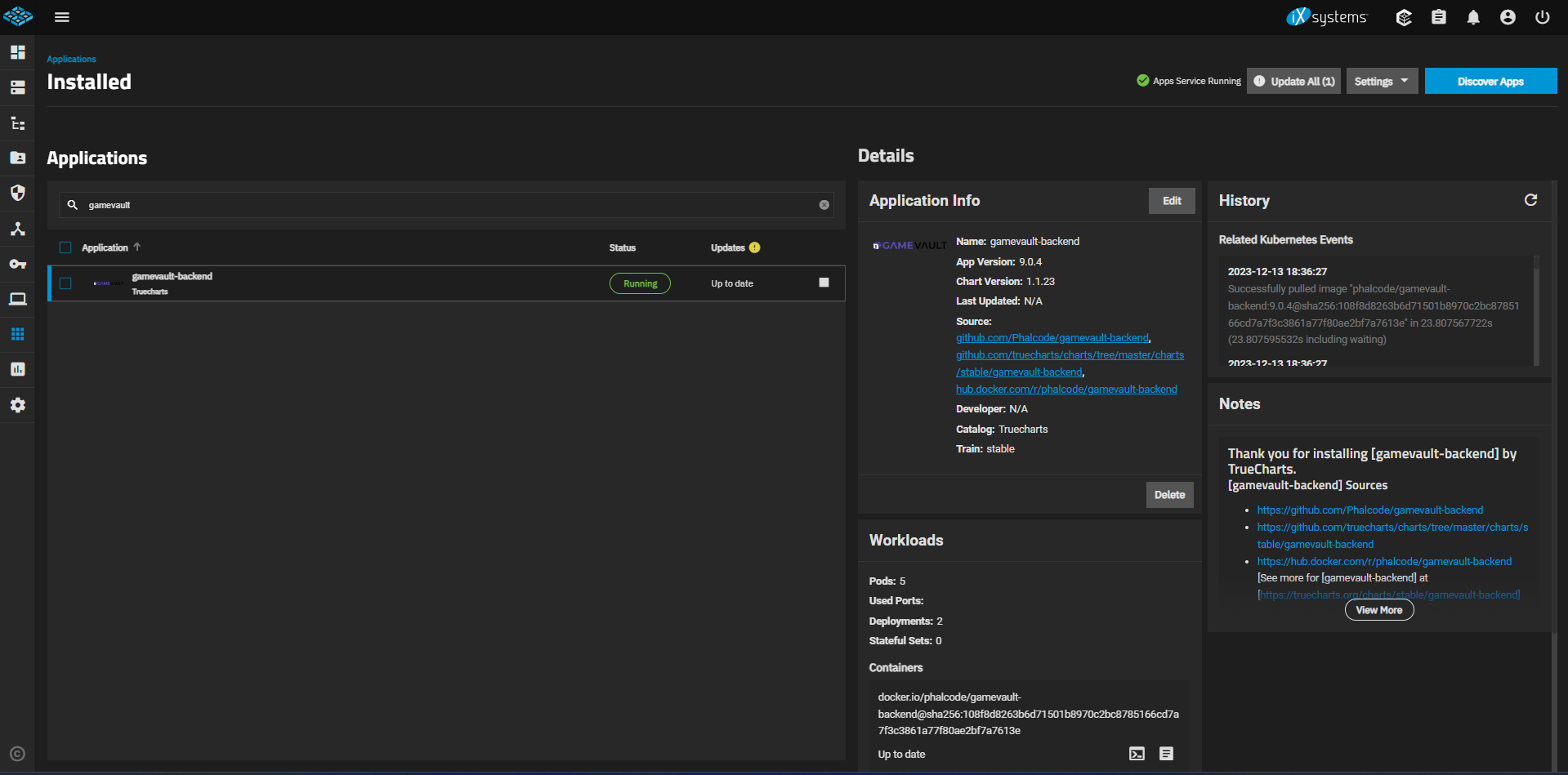Screen dimensions: 1568x775
Task: Click the Apps Service Running status
Action: click(1189, 81)
